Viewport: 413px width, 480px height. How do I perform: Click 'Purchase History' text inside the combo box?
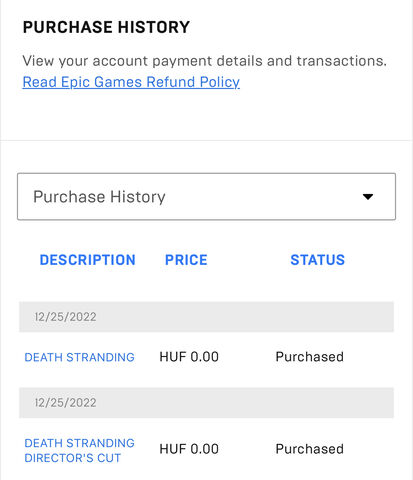tap(99, 197)
